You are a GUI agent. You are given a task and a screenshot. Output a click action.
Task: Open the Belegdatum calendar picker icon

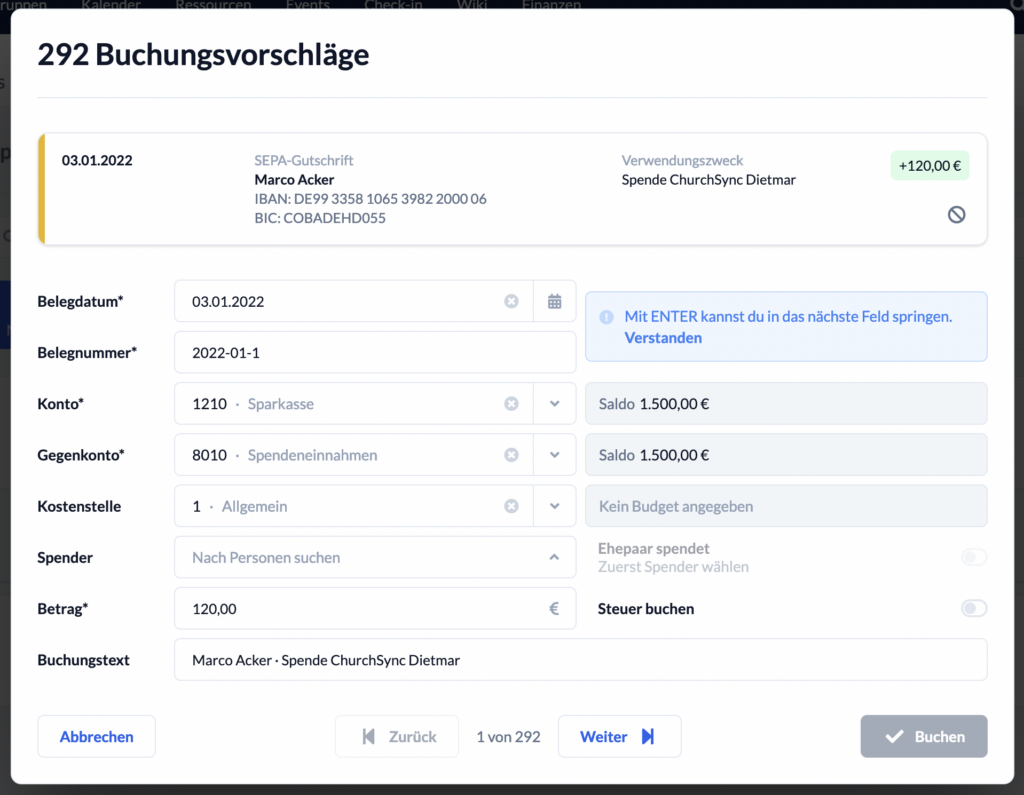coord(554,301)
